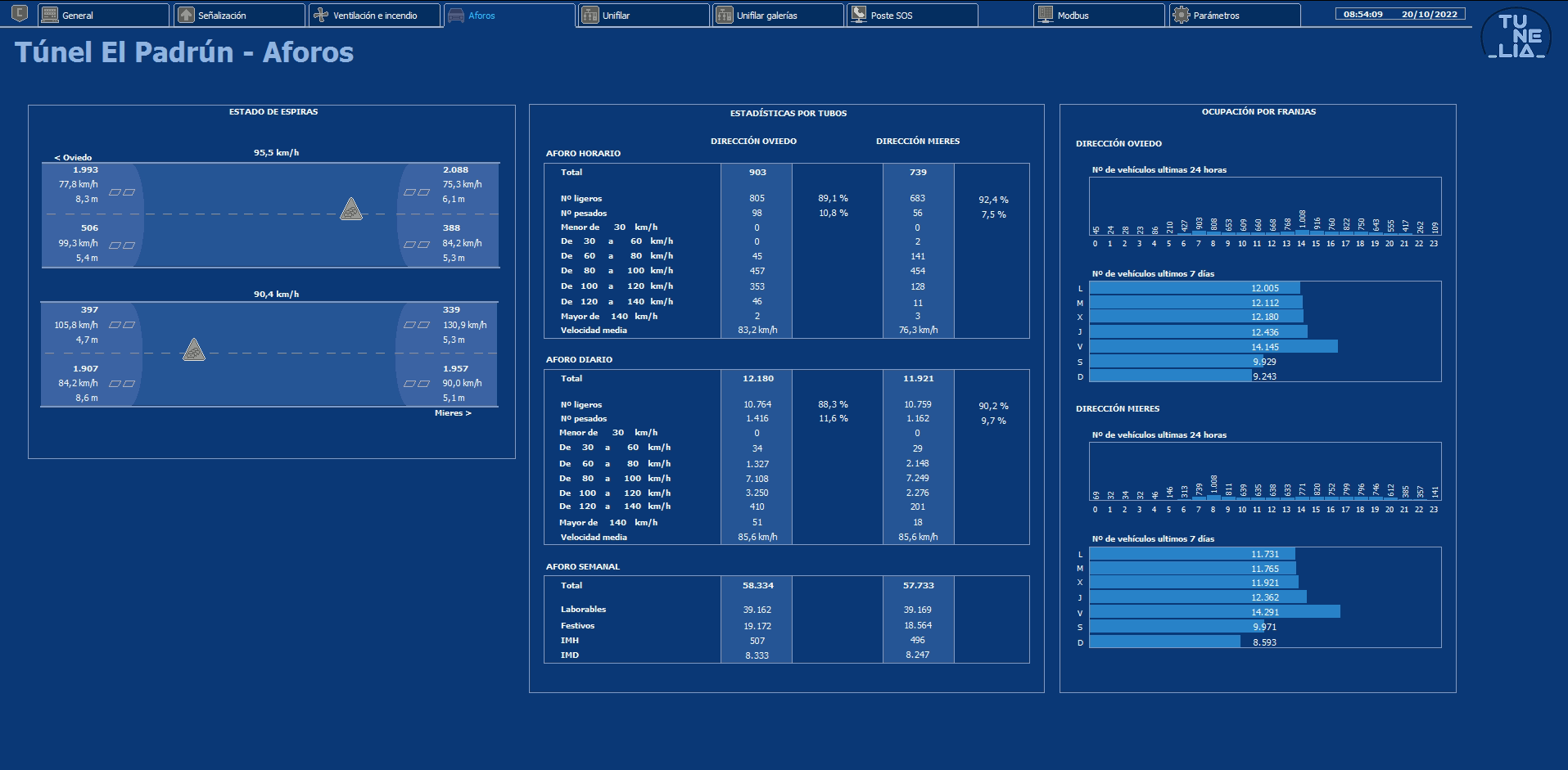Click the upper tube traffic warning triangle

point(351,209)
